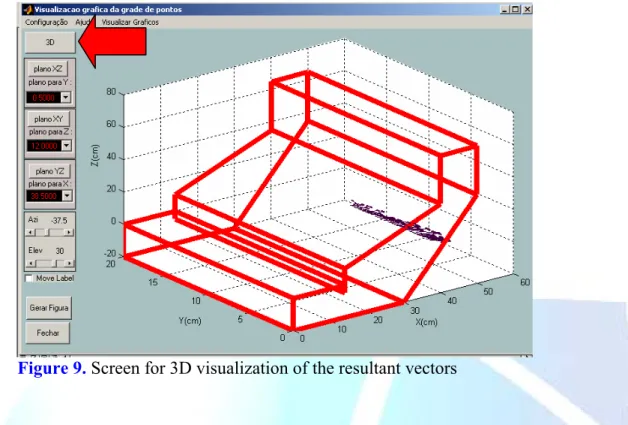This screenshot has width=628, height=425.
Task: Click the Azi azimuth slider track
Action: 49,232
